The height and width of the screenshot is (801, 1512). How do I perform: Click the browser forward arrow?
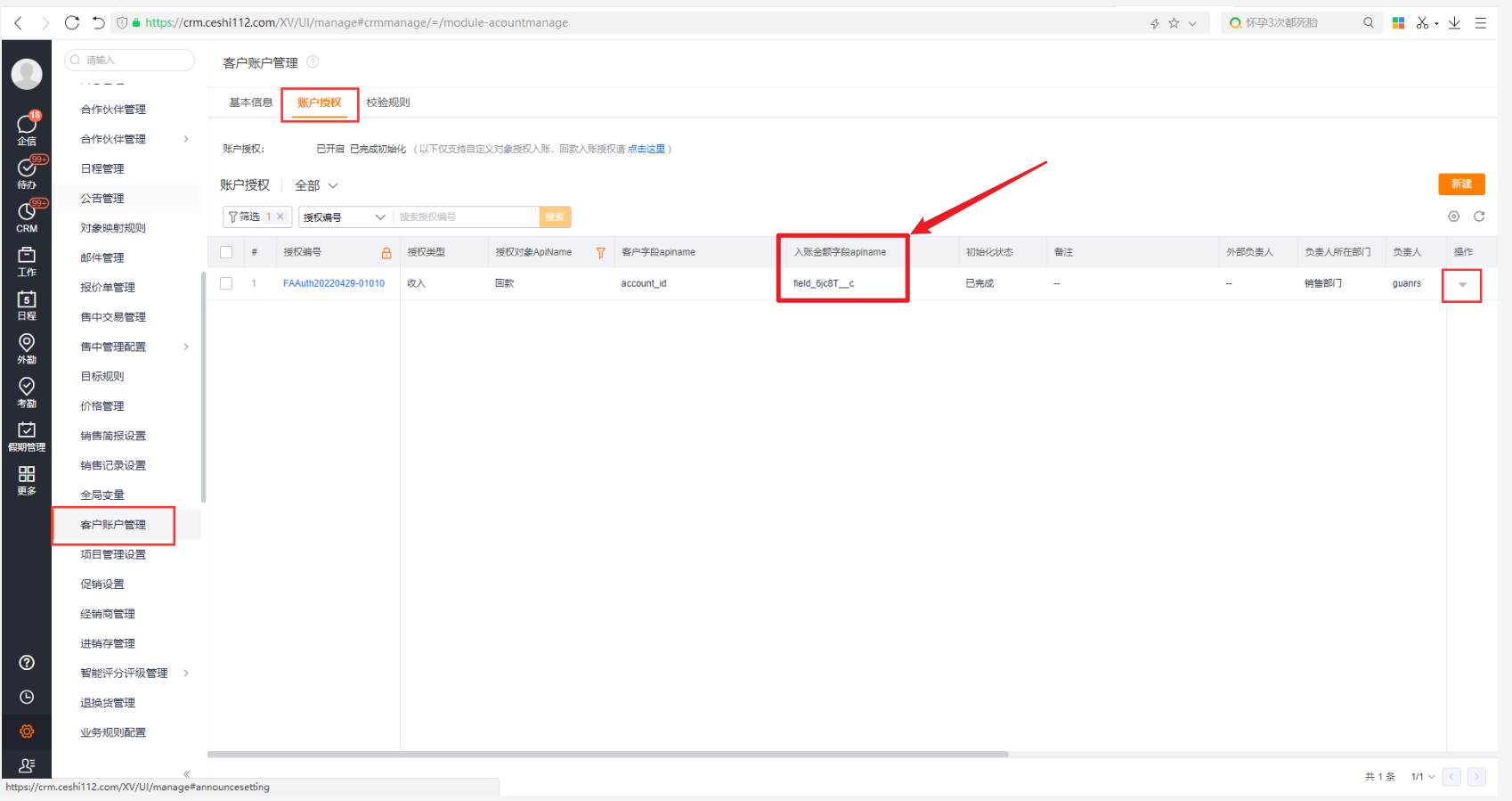[x=45, y=23]
